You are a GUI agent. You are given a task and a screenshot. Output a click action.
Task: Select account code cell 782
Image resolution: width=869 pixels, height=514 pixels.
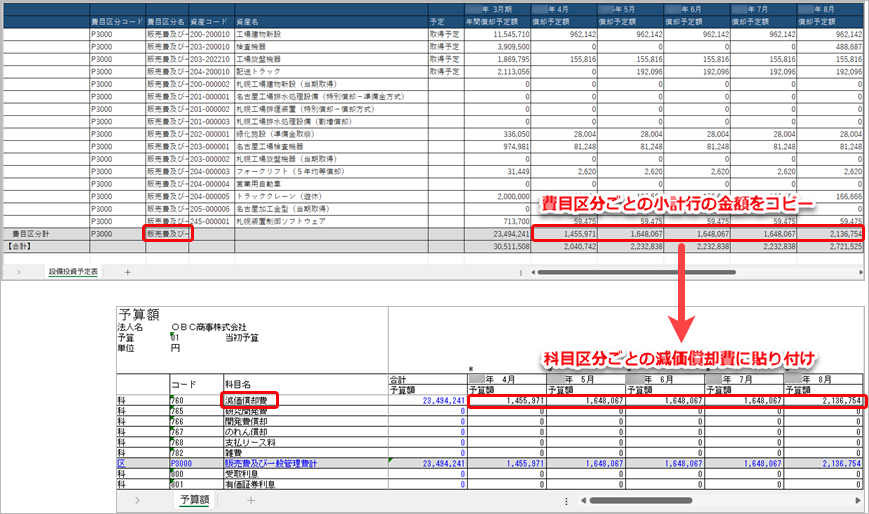pos(197,453)
